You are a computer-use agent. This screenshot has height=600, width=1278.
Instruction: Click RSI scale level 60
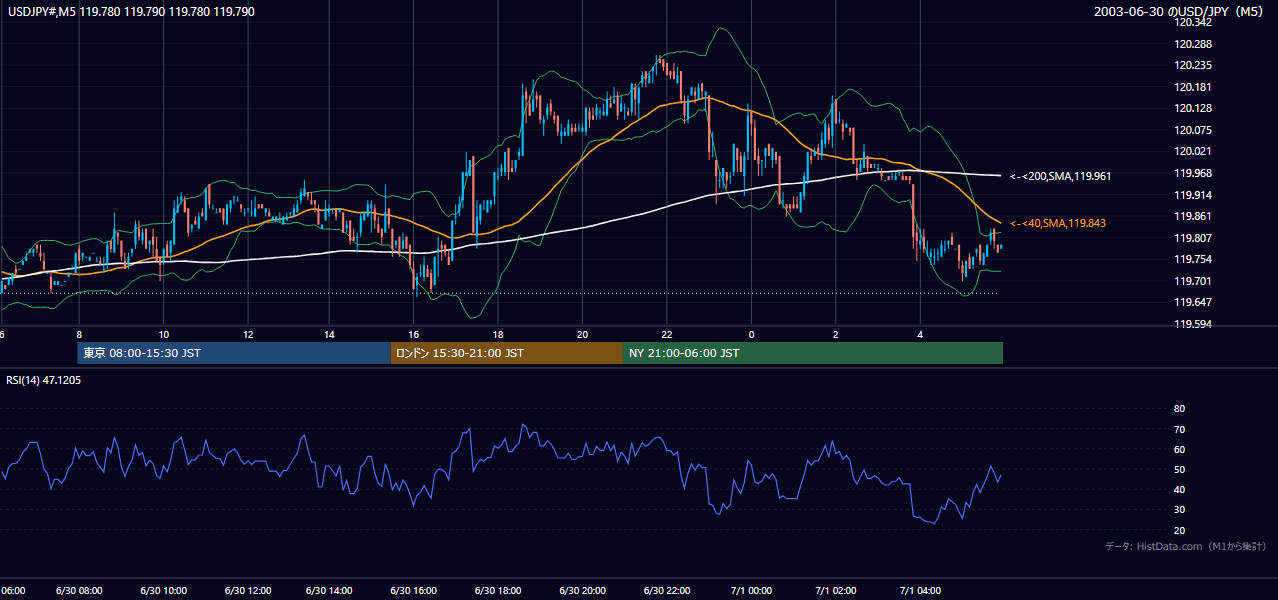[1179, 449]
